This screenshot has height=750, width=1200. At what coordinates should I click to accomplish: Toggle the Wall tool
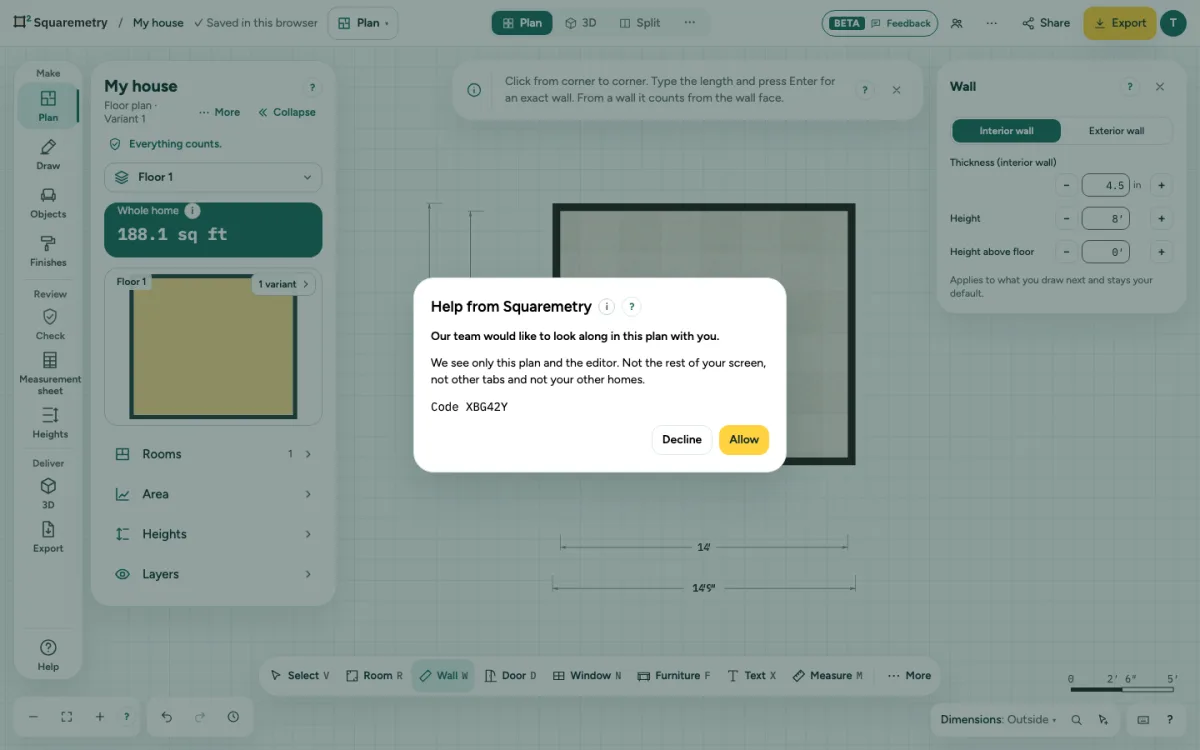[x=444, y=676]
